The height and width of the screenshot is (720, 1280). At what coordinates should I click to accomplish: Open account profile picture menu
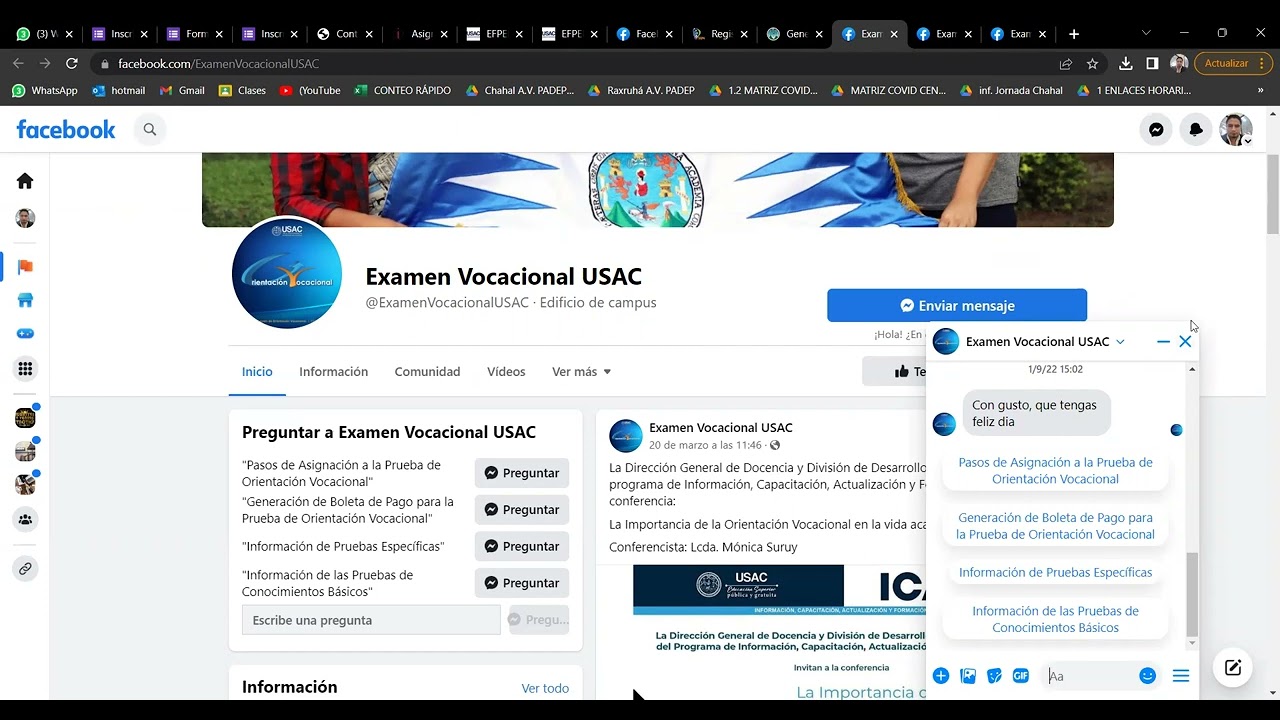click(x=1236, y=130)
